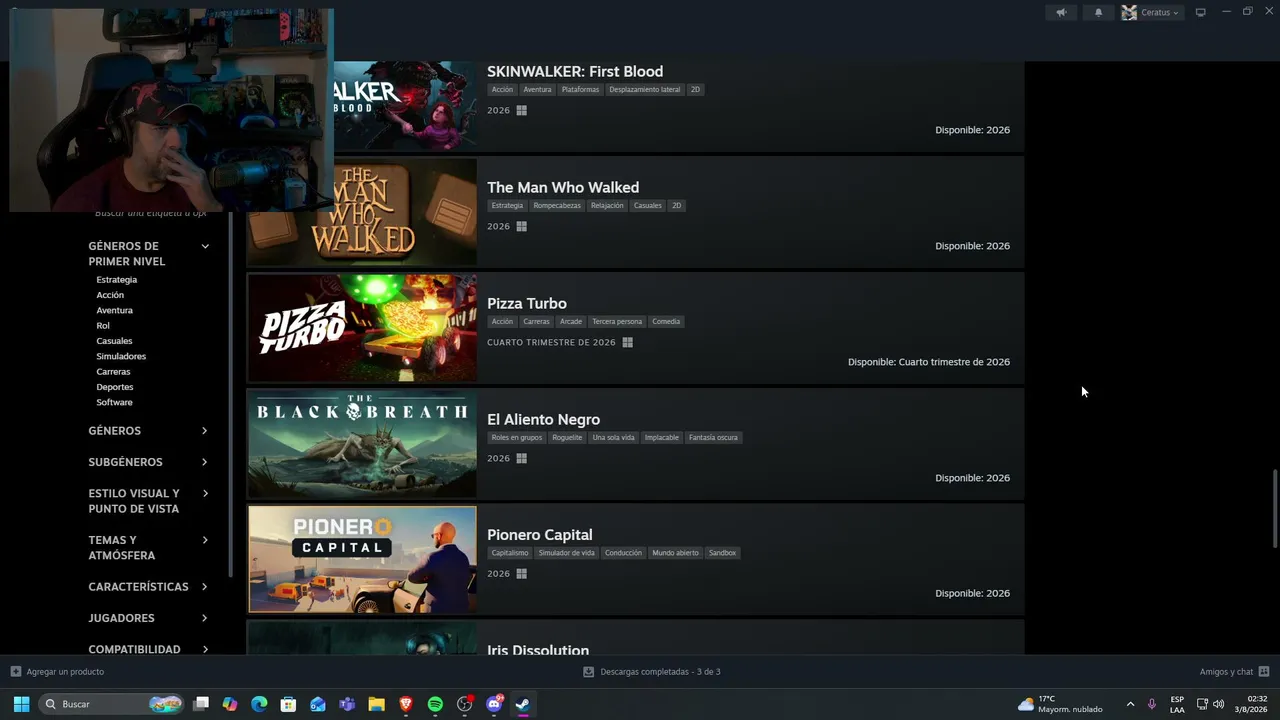Filter by the Rol genre
Image resolution: width=1280 pixels, height=720 pixels.
103,326
